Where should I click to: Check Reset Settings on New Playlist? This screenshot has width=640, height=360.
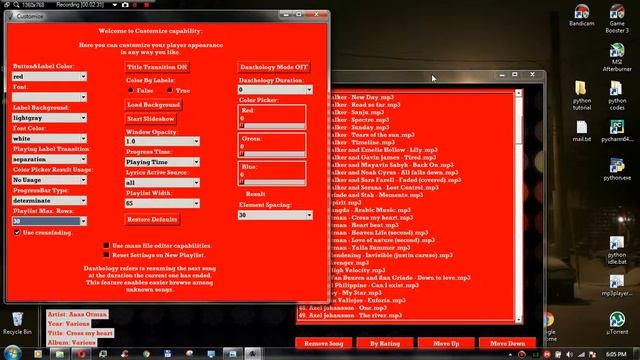[x=107, y=255]
